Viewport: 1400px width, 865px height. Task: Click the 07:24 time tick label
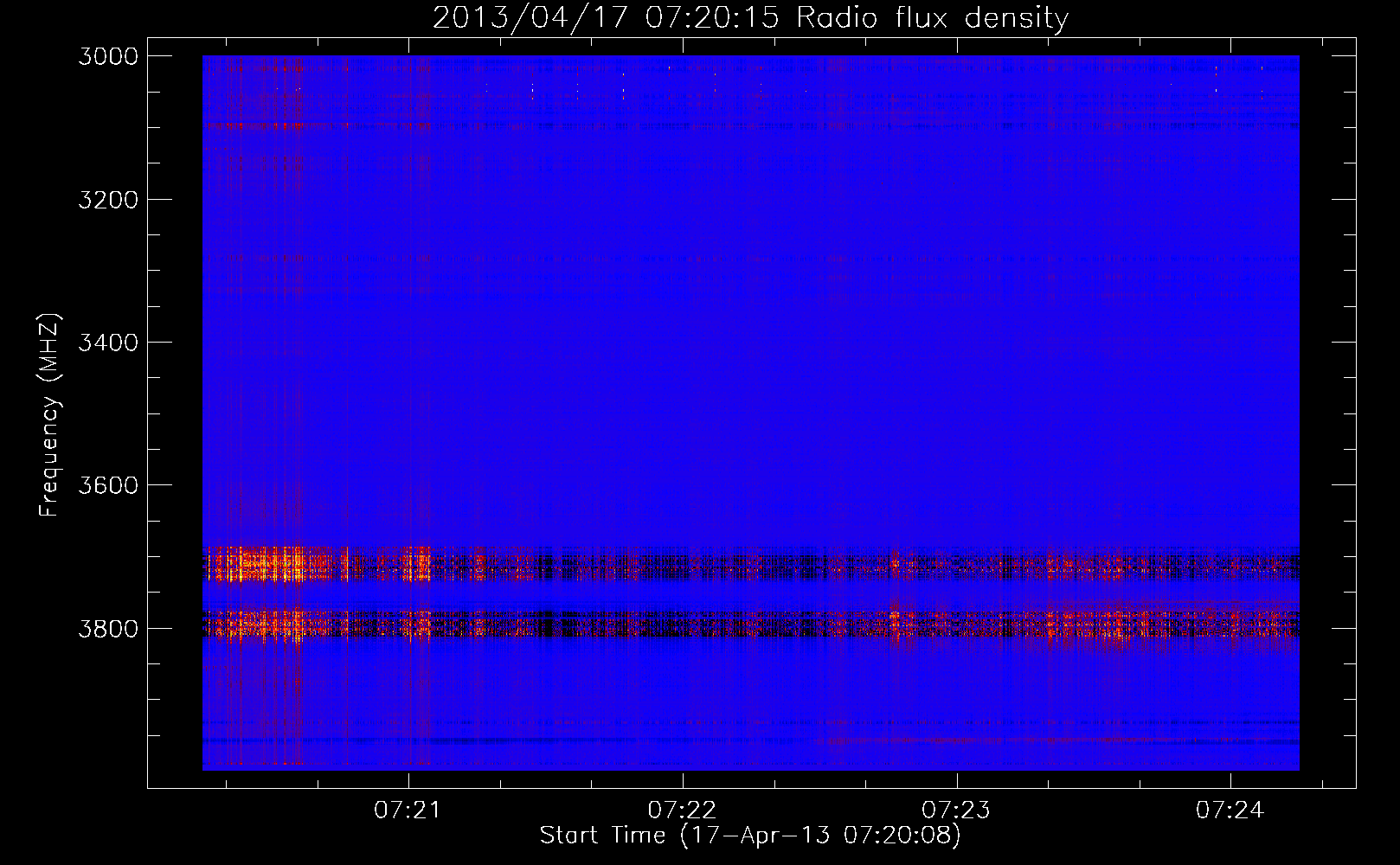[x=1230, y=810]
